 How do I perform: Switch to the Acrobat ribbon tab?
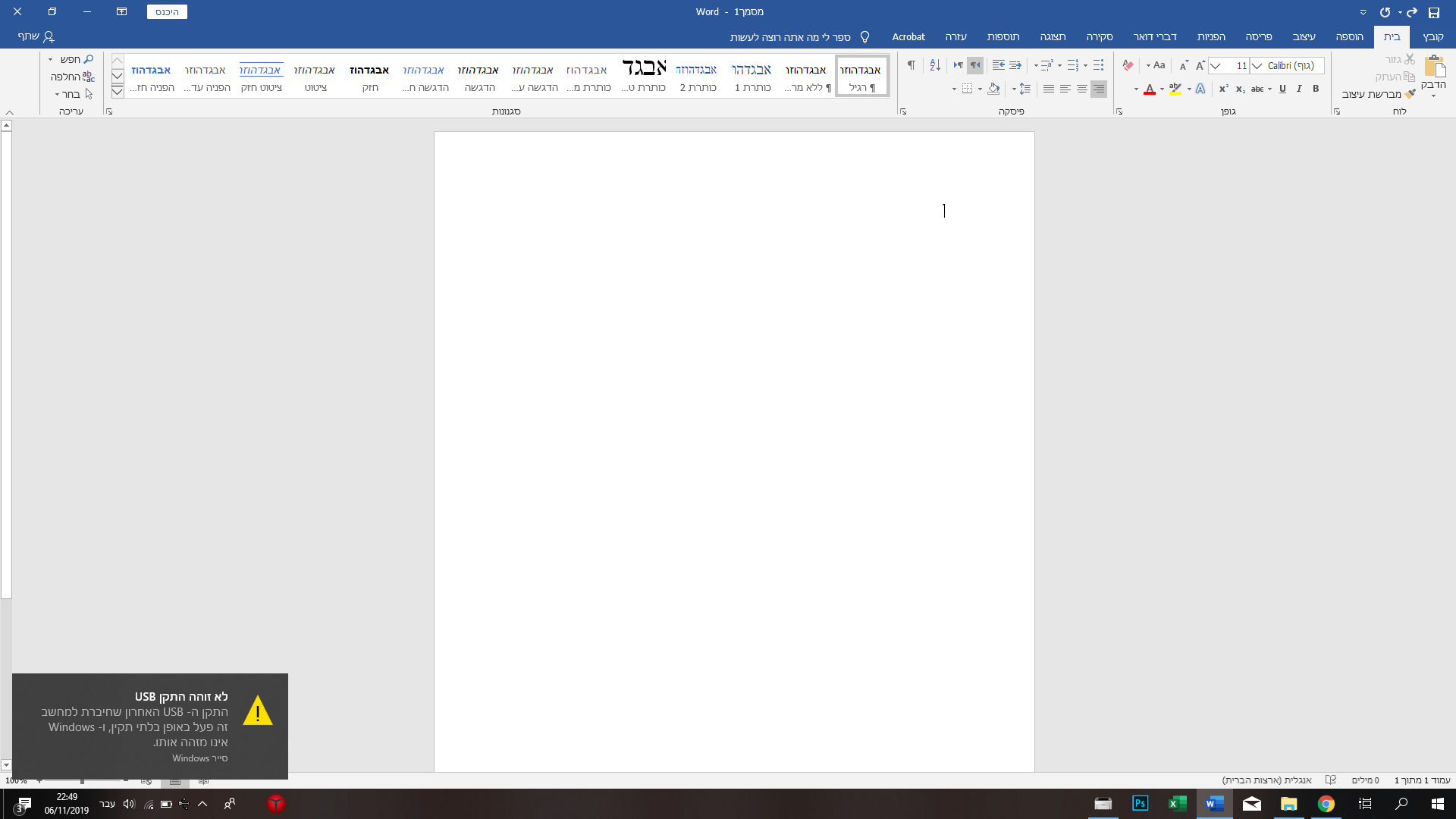tap(908, 36)
